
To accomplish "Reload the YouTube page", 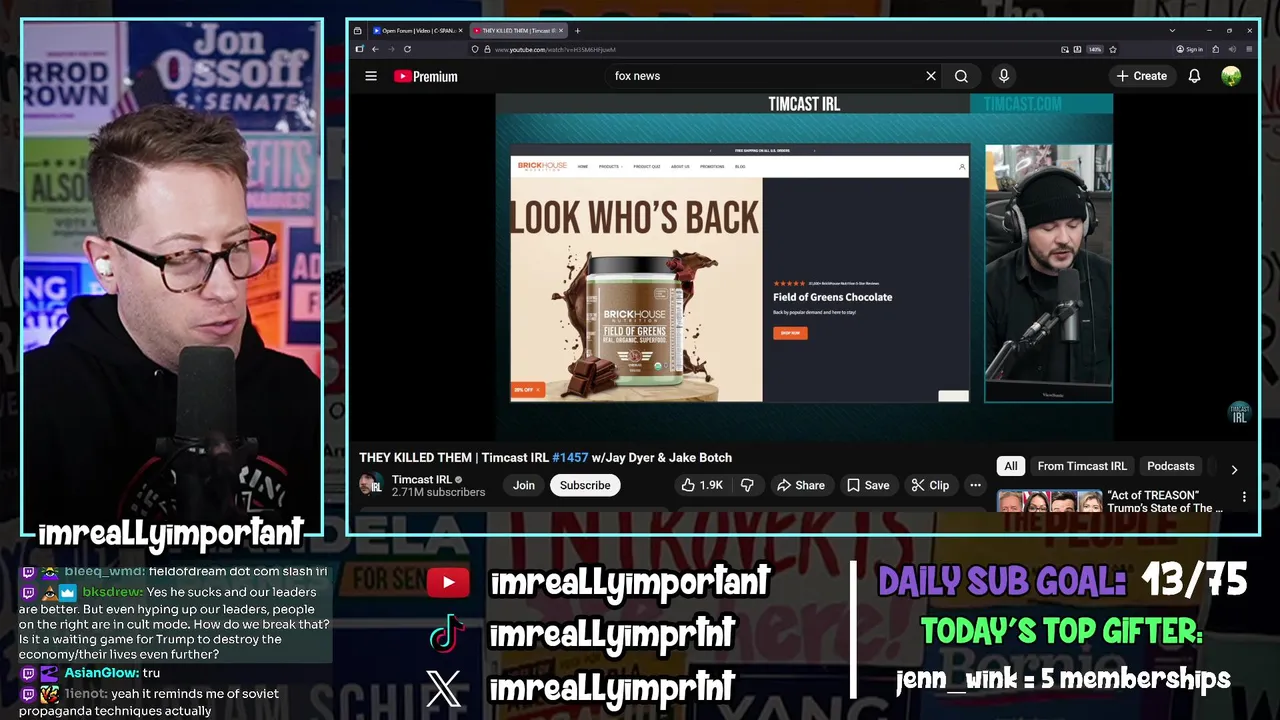I will coord(407,49).
